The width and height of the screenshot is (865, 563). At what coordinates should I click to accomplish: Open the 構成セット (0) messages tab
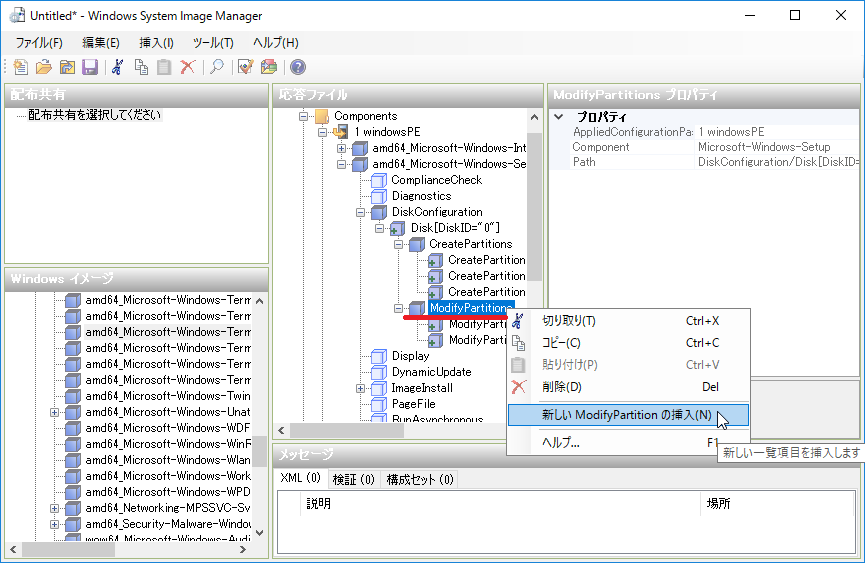419,479
